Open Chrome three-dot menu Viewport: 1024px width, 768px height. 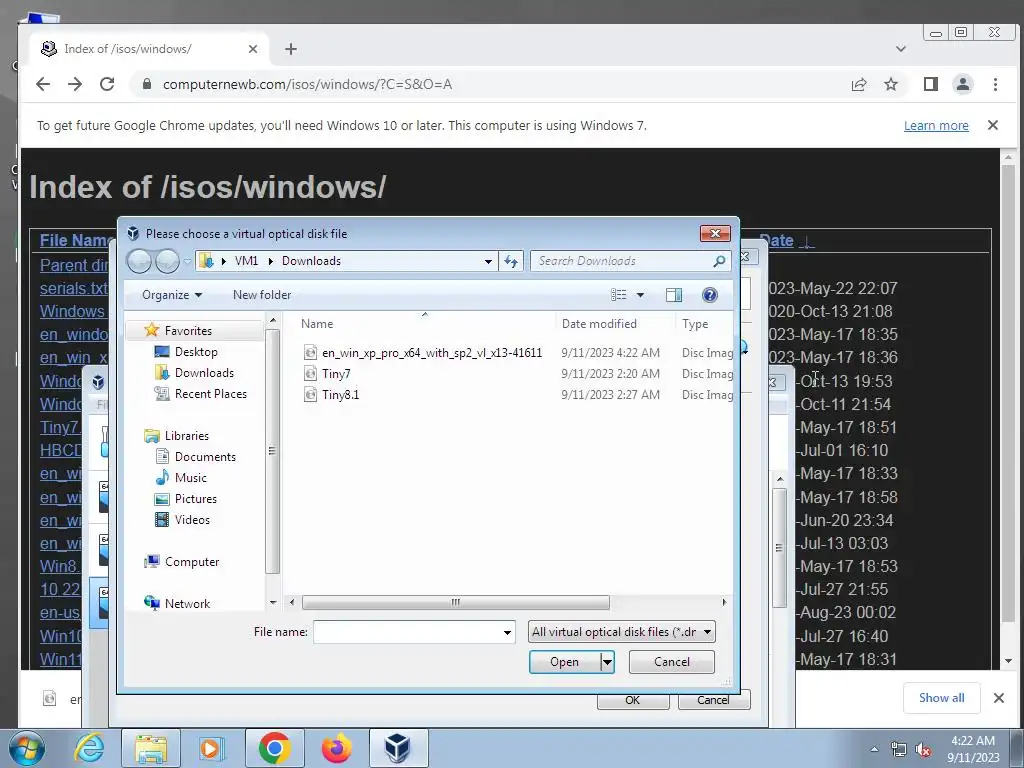click(995, 84)
